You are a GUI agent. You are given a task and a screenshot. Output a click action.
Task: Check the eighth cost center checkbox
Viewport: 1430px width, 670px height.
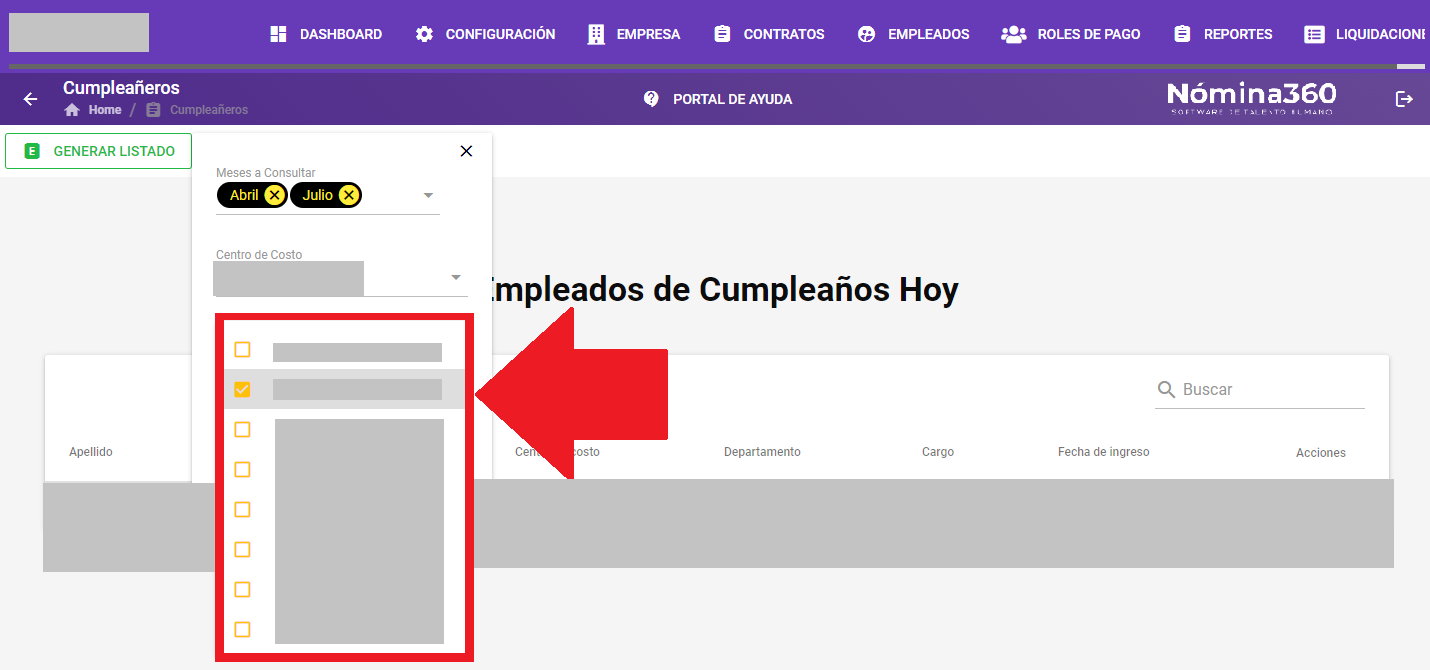click(242, 630)
